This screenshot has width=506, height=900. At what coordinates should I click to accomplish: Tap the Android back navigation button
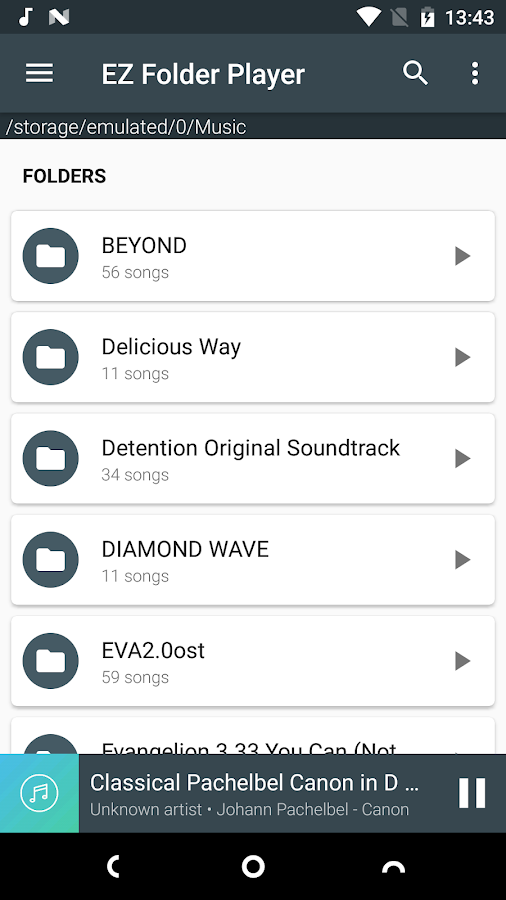tap(114, 866)
